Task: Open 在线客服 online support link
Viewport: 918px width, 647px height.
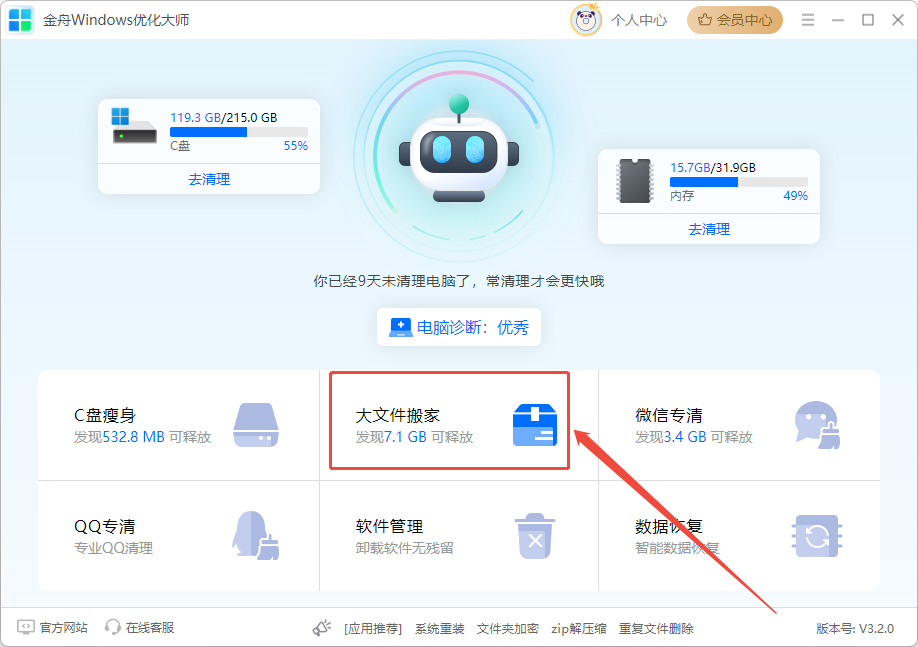Action: 150,628
